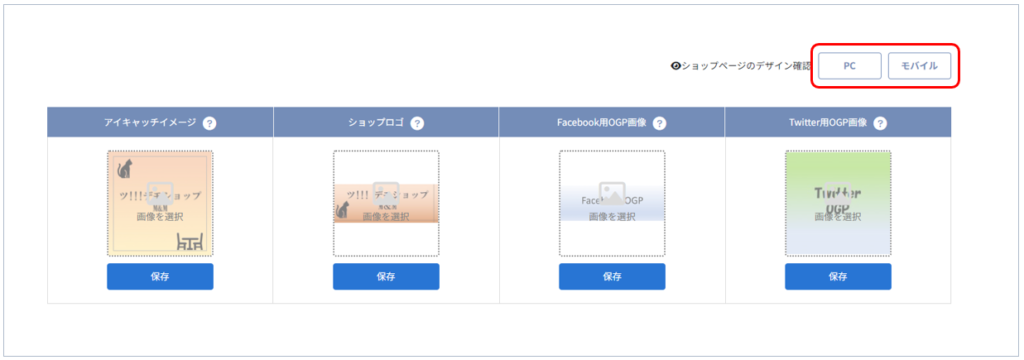Preview shop design on モバイル

pyautogui.click(x=920, y=66)
